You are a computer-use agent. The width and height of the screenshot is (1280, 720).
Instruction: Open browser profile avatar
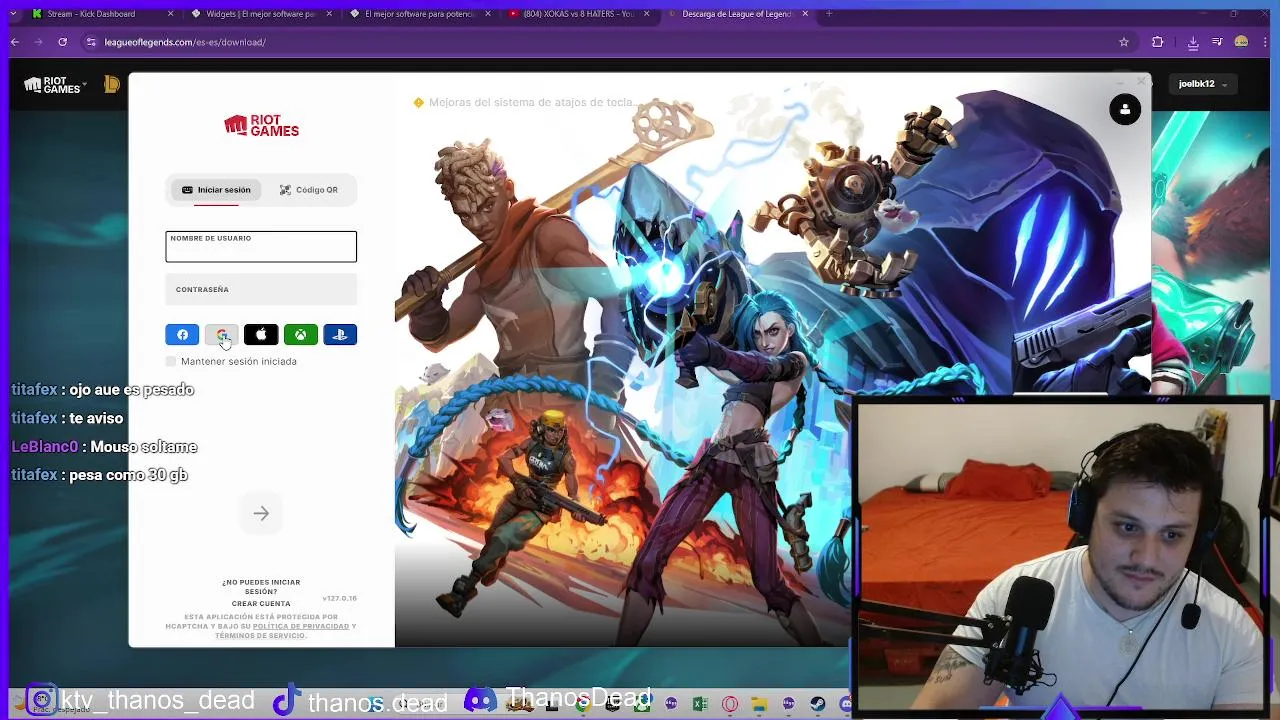point(1241,42)
